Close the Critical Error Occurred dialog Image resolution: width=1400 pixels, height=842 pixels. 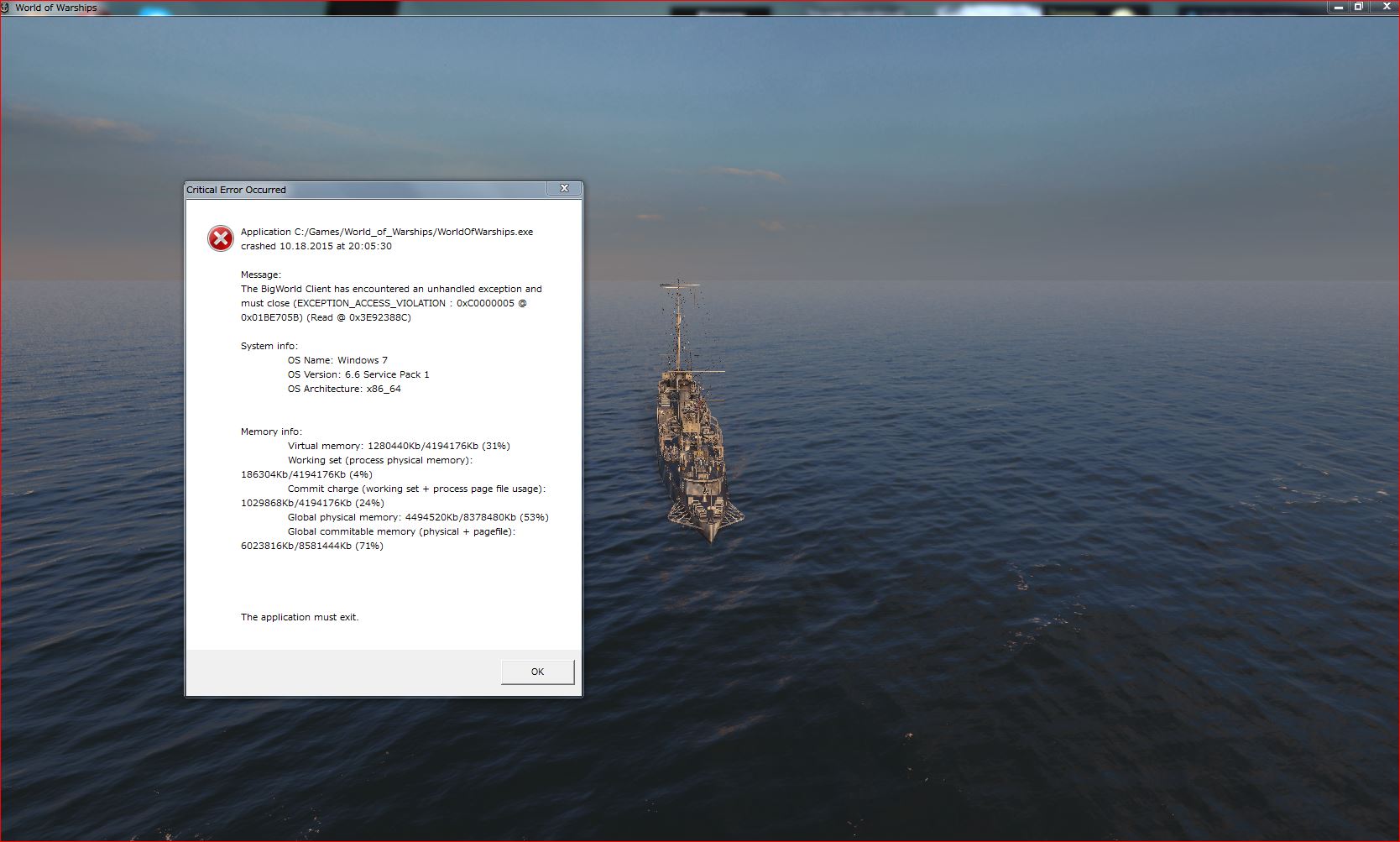pyautogui.click(x=564, y=189)
